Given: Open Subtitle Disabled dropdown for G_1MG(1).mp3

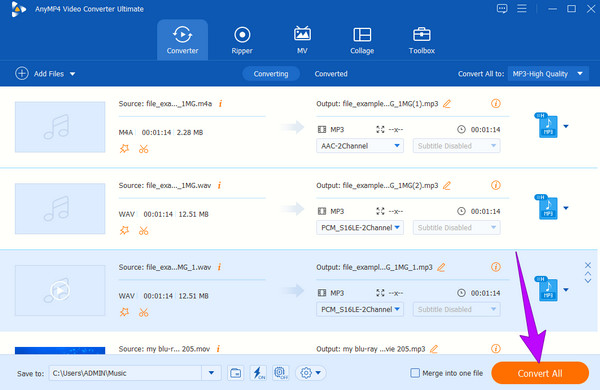Looking at the screenshot, I should (456, 146).
